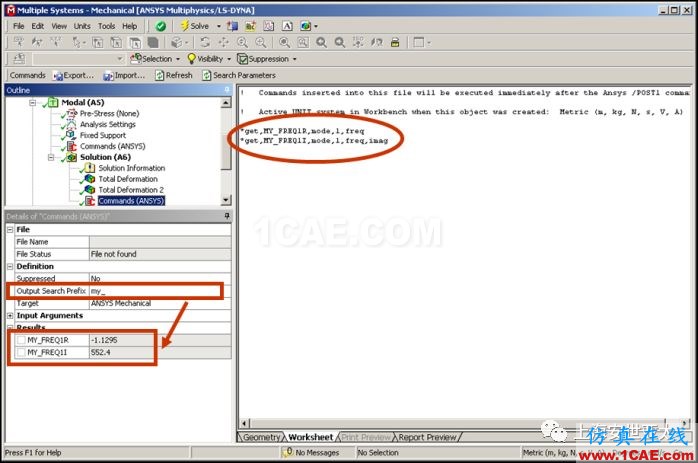
Task: Select Solution Information in outline
Action: 131,168
